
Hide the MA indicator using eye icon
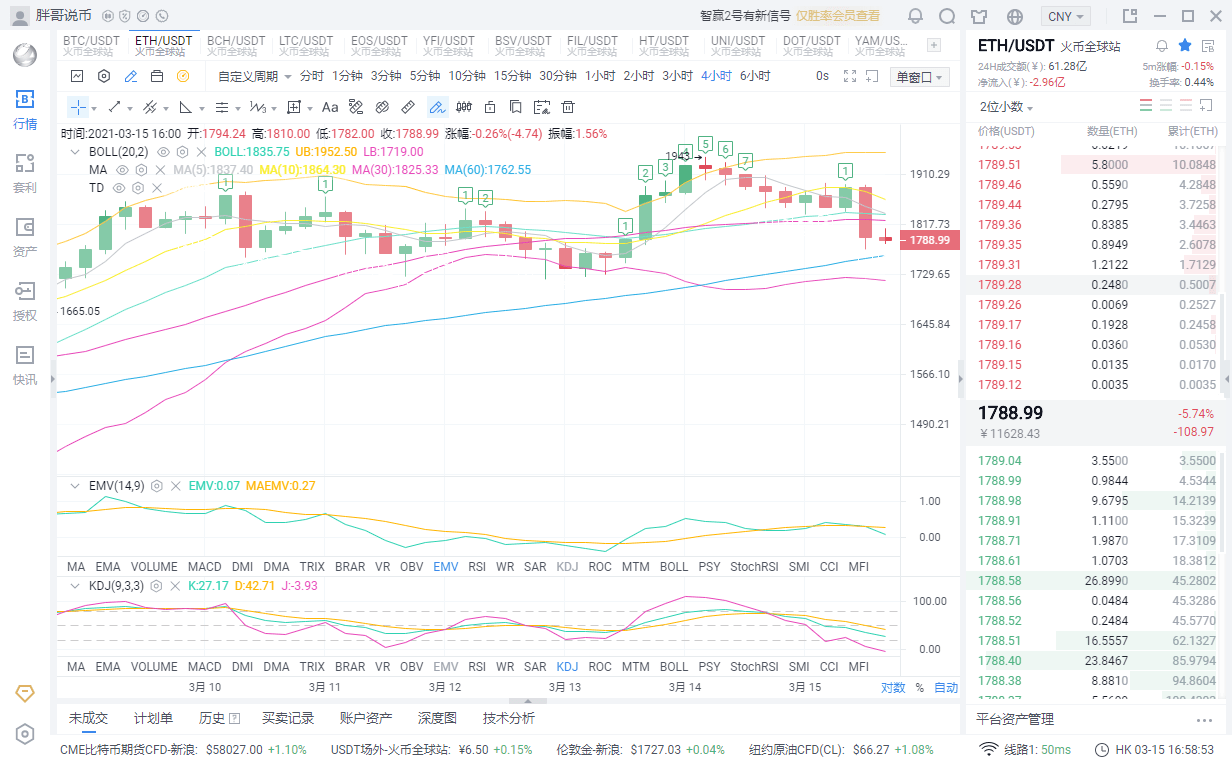(x=122, y=170)
